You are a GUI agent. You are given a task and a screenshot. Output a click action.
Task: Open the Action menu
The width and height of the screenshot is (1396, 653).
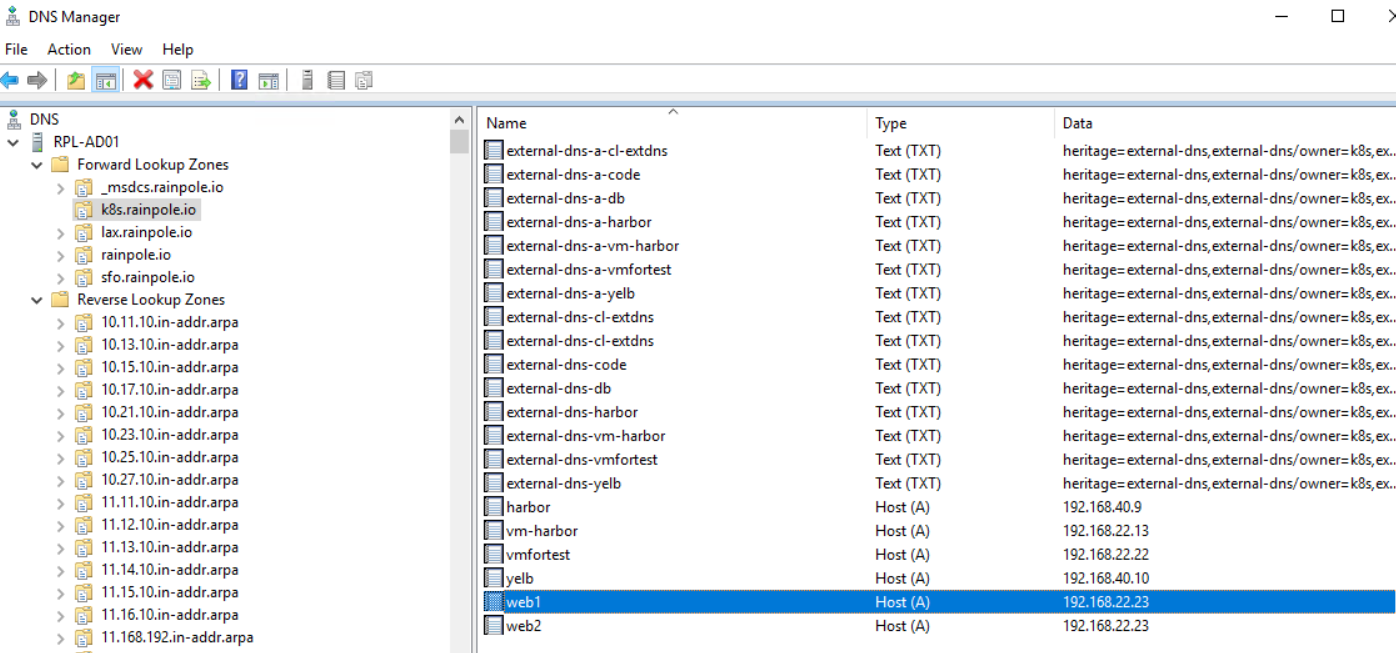point(69,49)
